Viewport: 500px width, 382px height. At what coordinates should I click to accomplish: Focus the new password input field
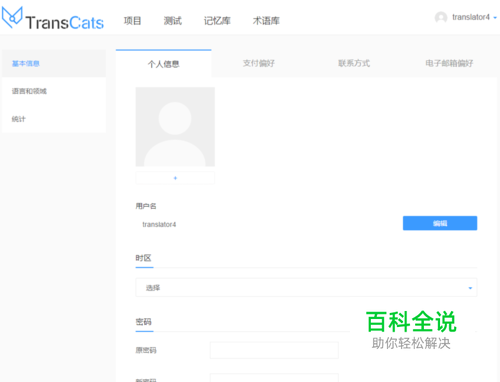pos(274,378)
